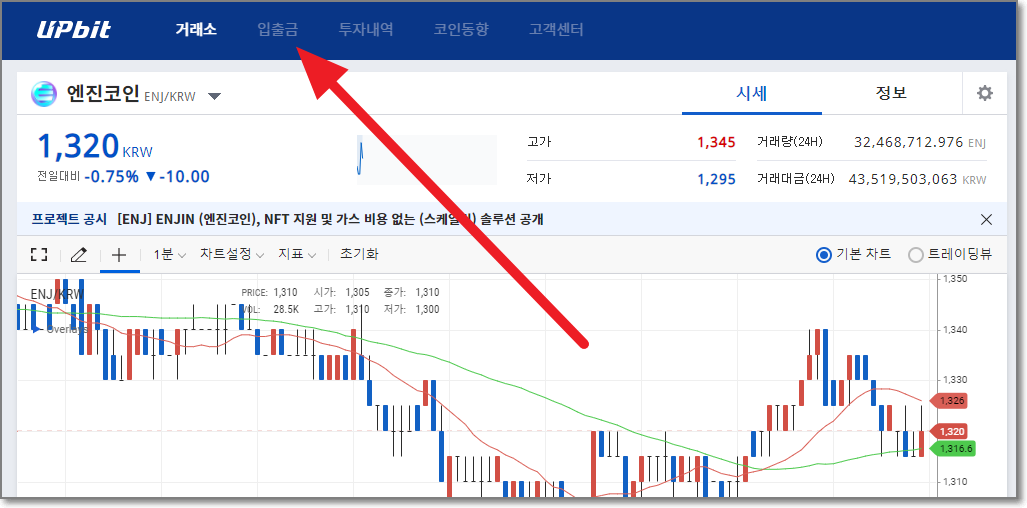Go to 투자내역 page

366,29
